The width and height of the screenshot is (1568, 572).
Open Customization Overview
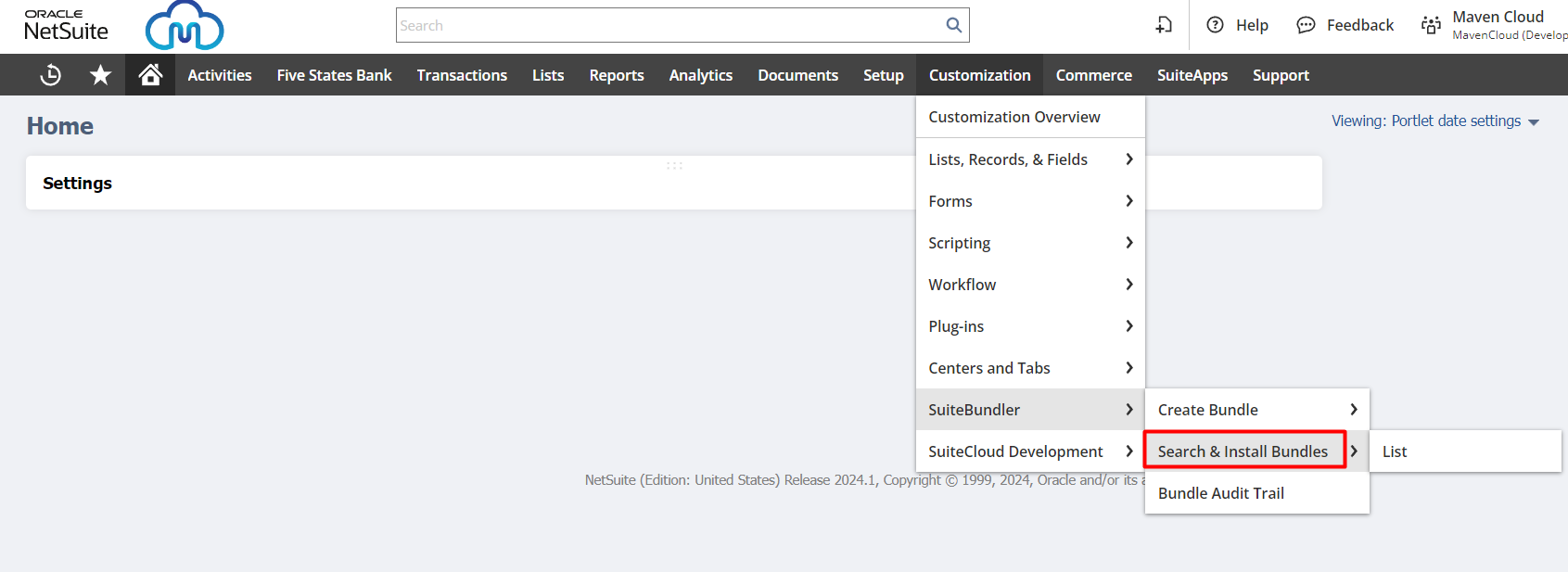point(1014,117)
